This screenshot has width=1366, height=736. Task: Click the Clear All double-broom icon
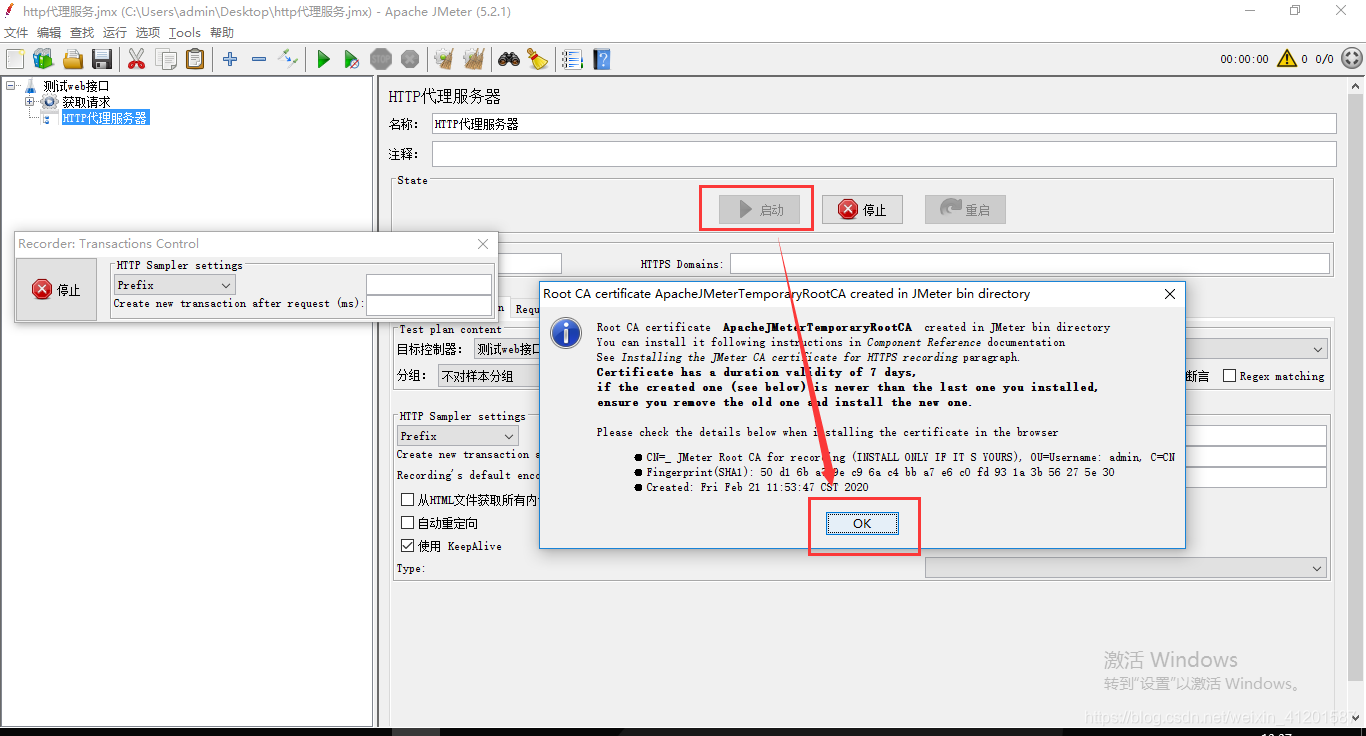(x=474, y=59)
